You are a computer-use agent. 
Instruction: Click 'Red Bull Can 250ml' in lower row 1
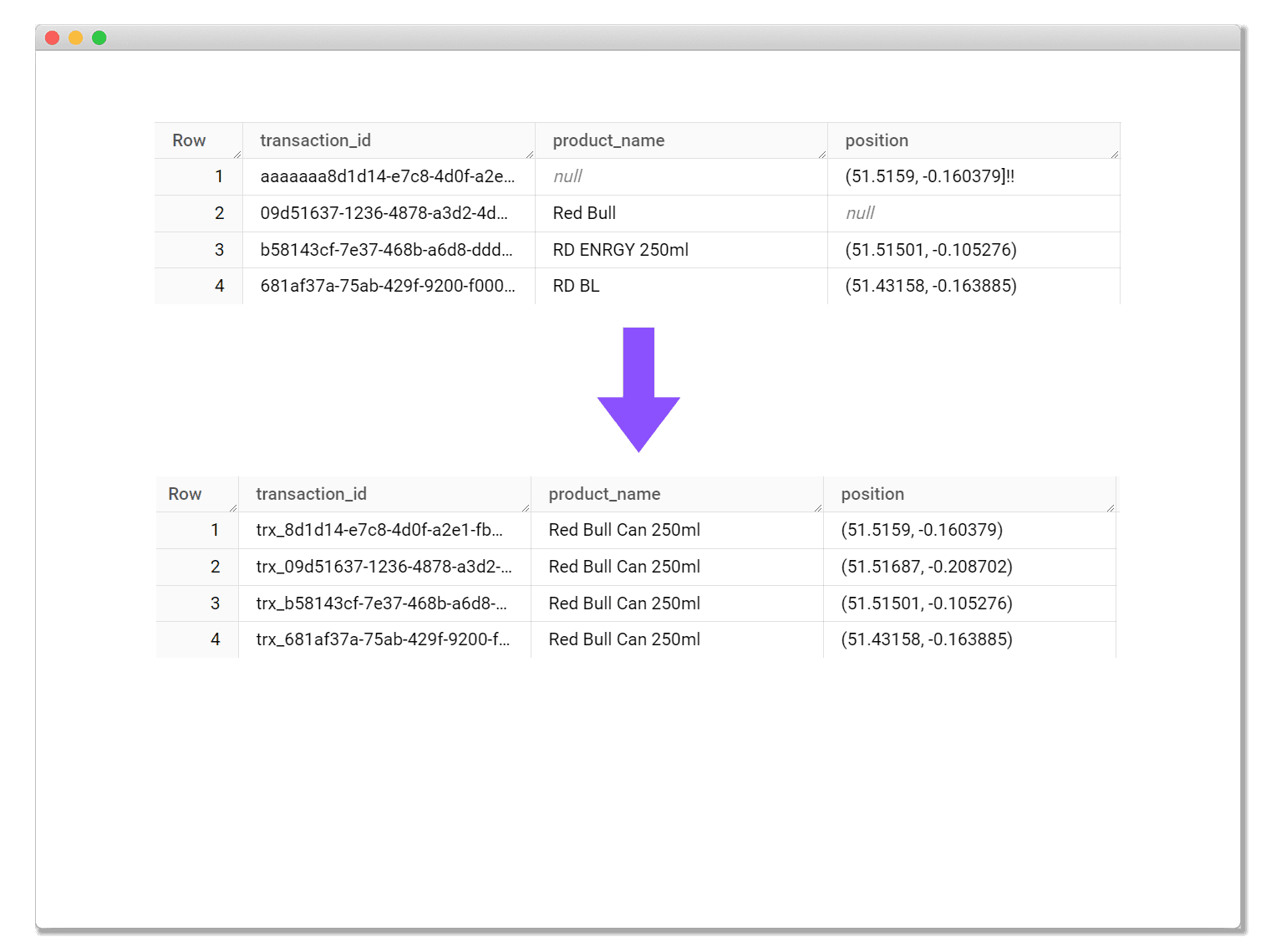[x=677, y=530]
